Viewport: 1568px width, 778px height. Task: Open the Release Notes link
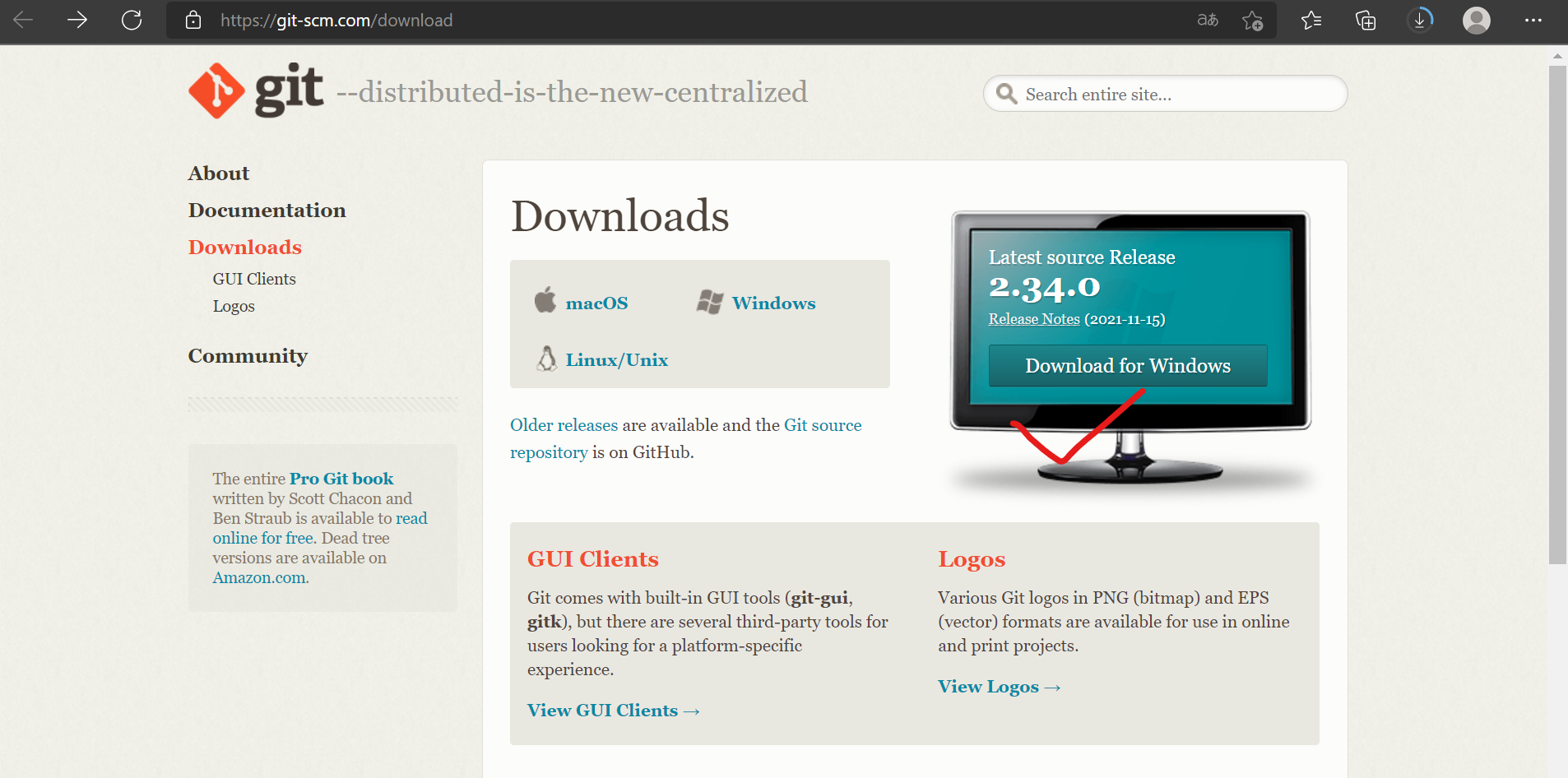1034,319
